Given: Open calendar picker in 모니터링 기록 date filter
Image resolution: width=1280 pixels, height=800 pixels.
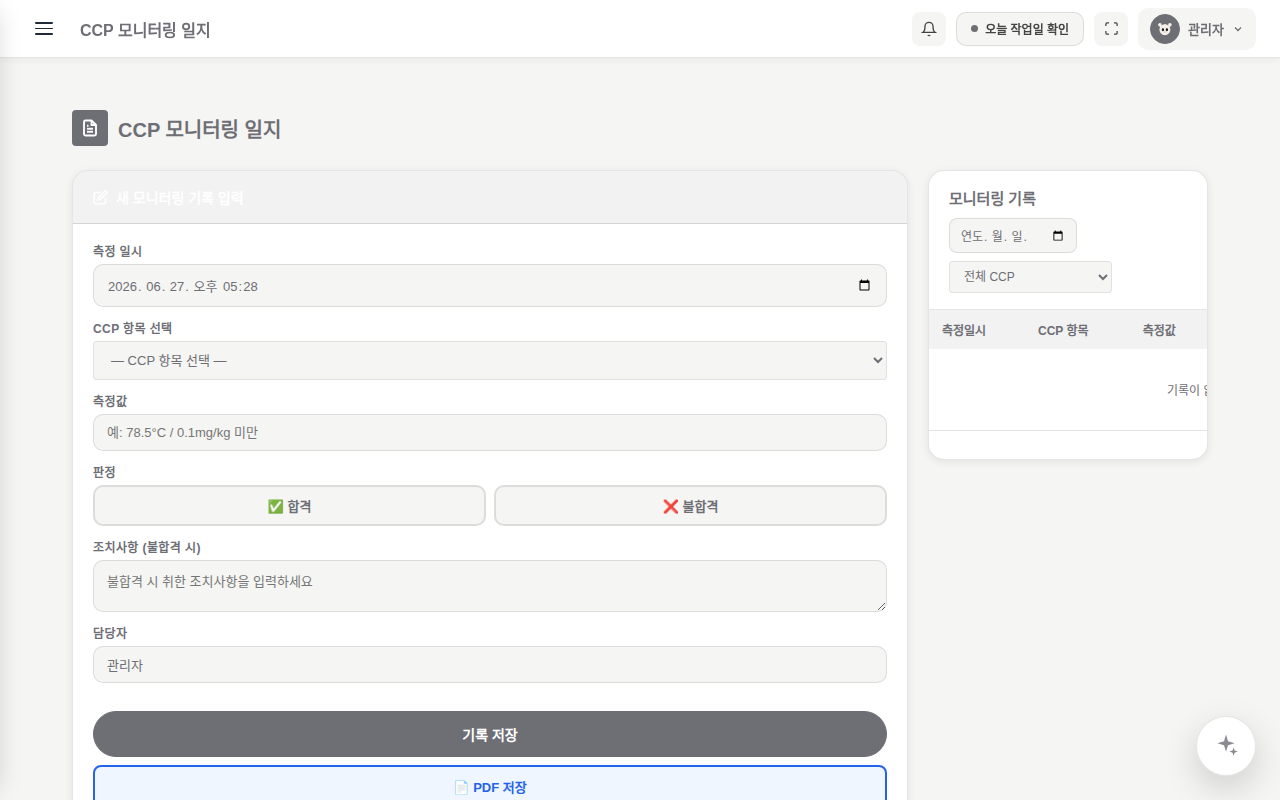Looking at the screenshot, I should point(1058,236).
